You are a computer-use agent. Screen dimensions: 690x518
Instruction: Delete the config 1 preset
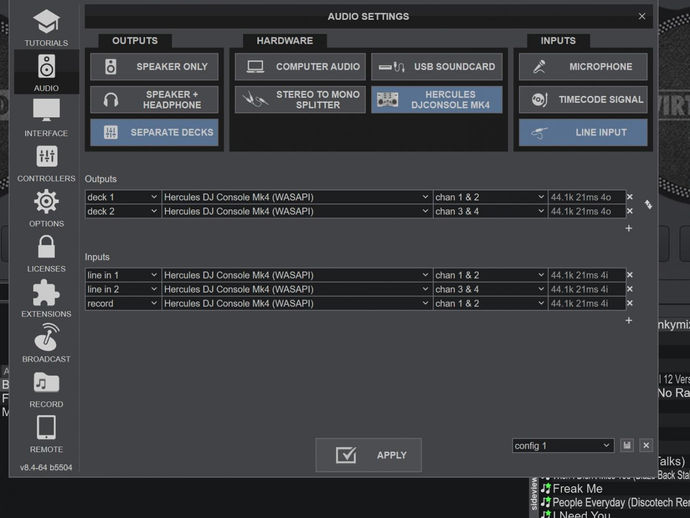click(646, 445)
